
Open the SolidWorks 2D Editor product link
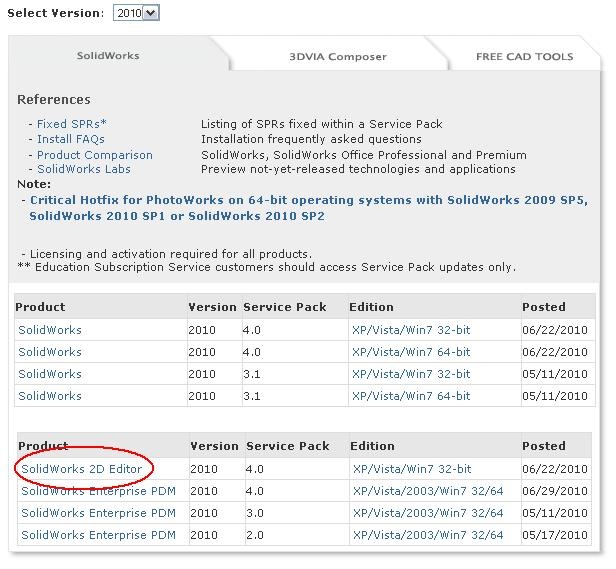pos(84,469)
